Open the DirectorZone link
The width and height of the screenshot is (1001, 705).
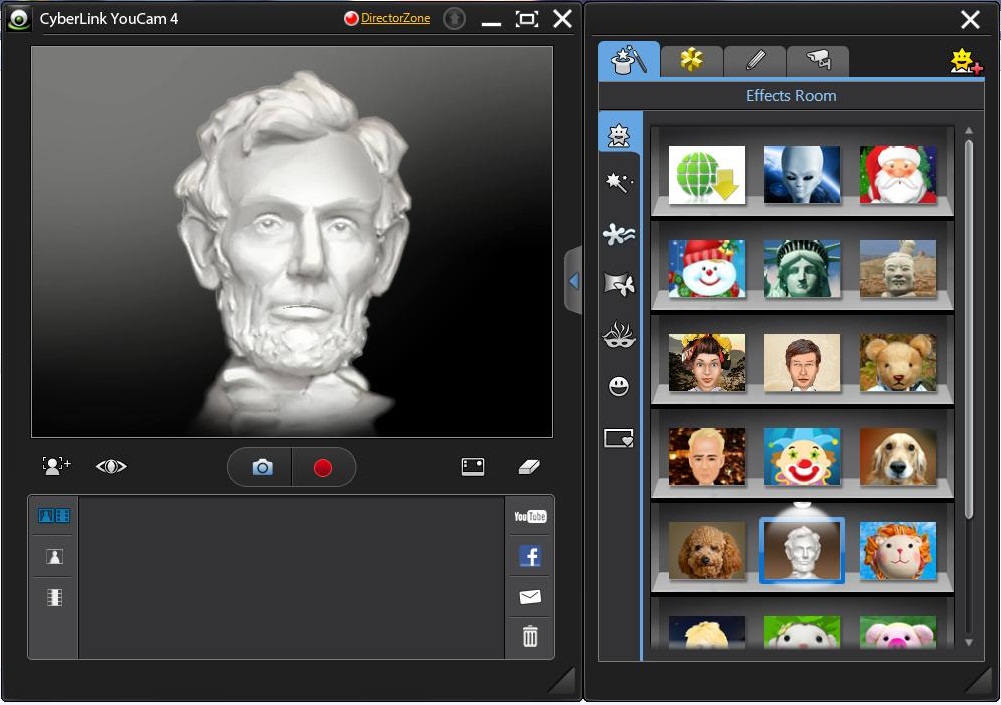point(395,18)
